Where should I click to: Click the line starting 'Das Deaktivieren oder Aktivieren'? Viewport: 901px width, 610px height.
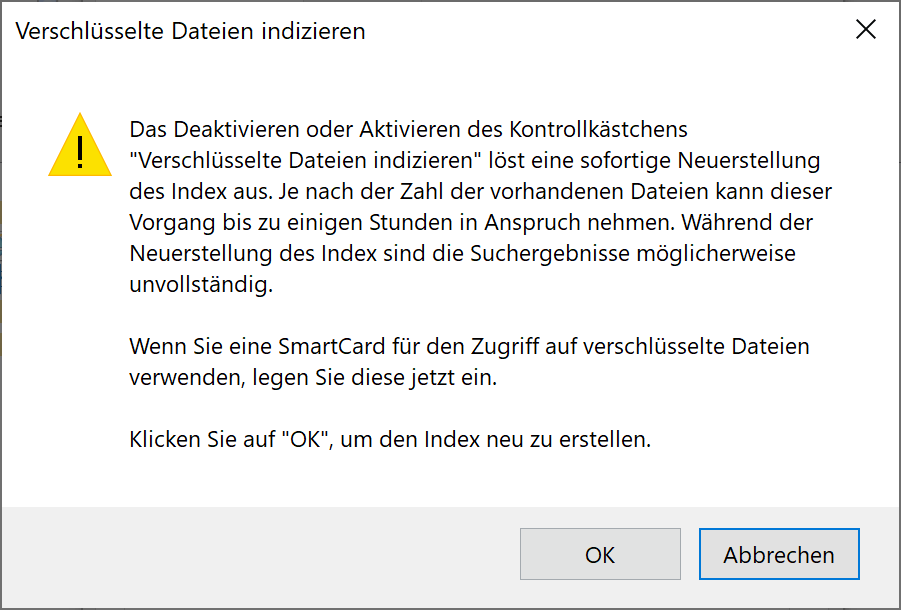click(x=409, y=129)
